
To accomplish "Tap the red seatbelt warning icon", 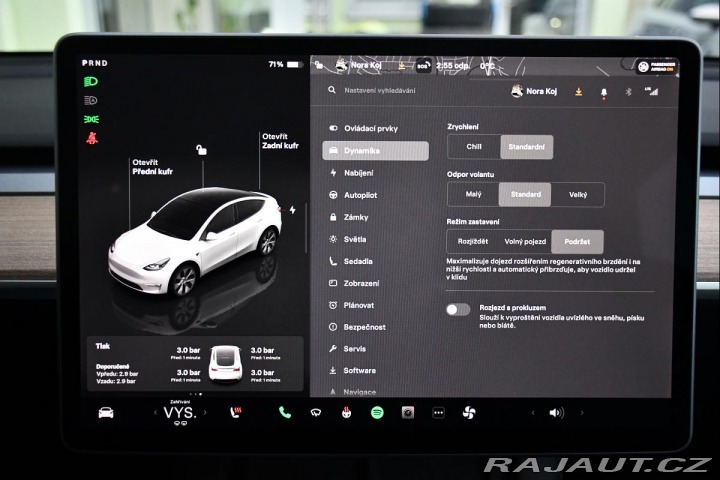I will [x=92, y=138].
